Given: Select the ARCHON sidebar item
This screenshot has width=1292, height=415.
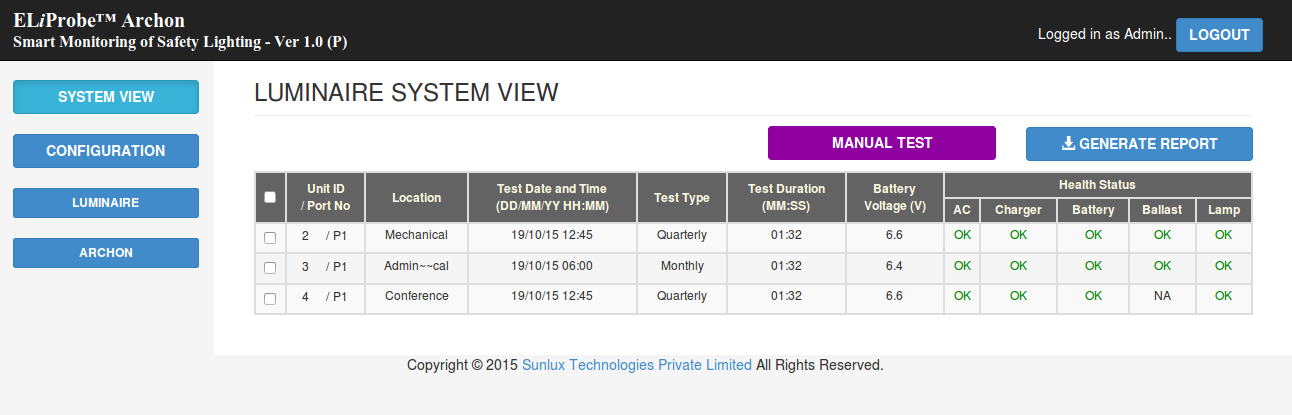Looking at the screenshot, I should pyautogui.click(x=106, y=253).
